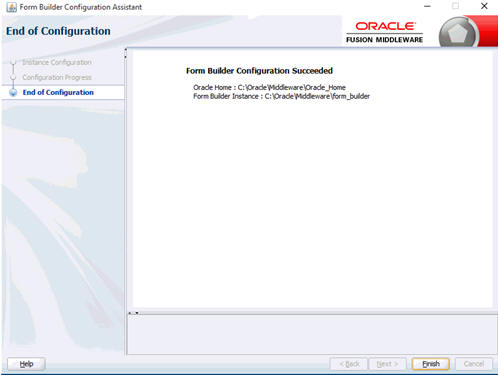
Task: Click the Oracle Home path text
Action: (269, 87)
